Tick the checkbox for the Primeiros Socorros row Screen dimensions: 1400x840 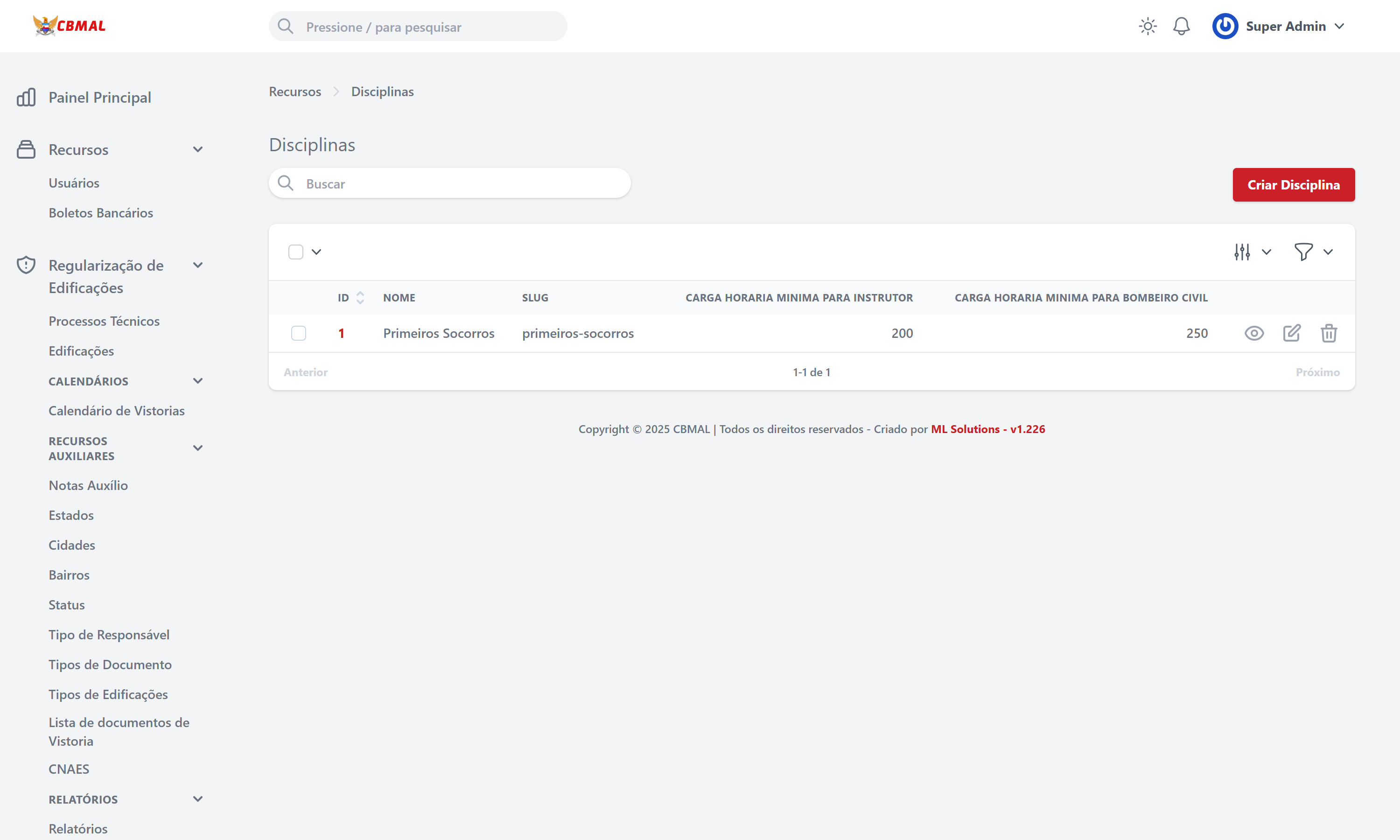(x=298, y=333)
